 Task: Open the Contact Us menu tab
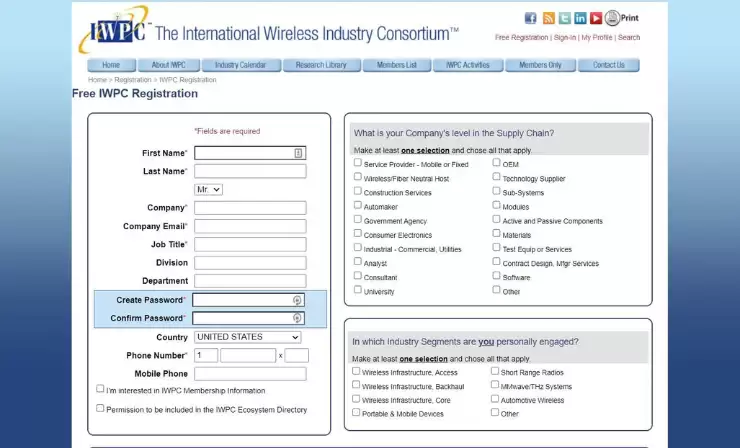click(609, 65)
